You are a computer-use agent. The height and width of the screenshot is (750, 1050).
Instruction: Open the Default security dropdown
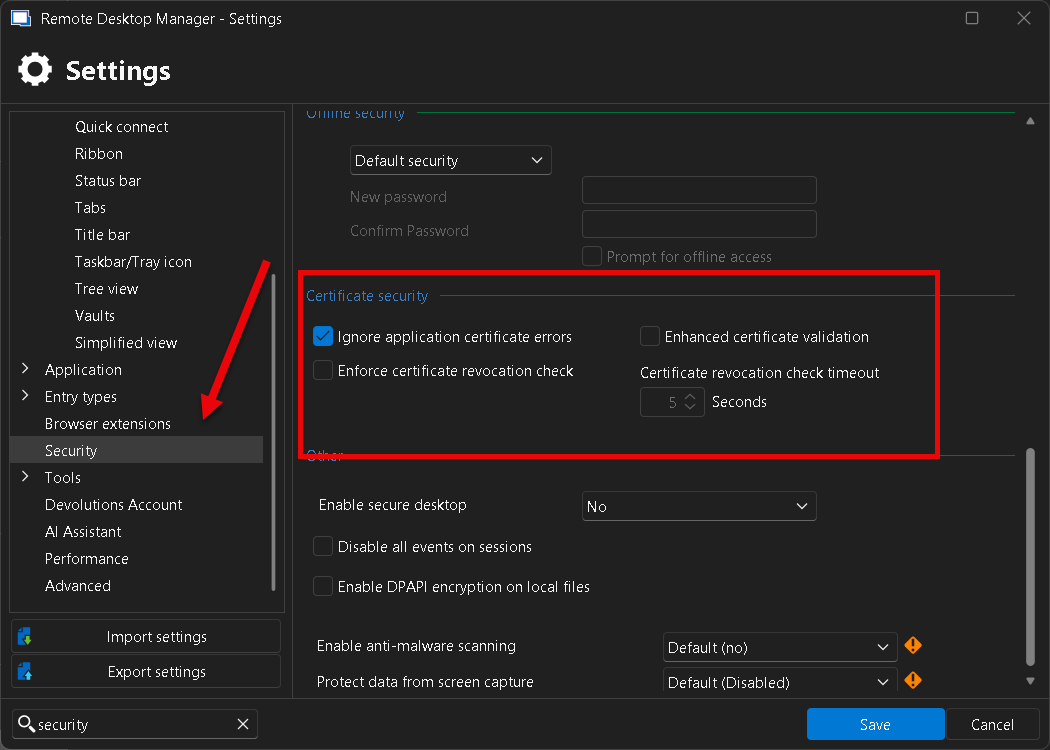[451, 161]
